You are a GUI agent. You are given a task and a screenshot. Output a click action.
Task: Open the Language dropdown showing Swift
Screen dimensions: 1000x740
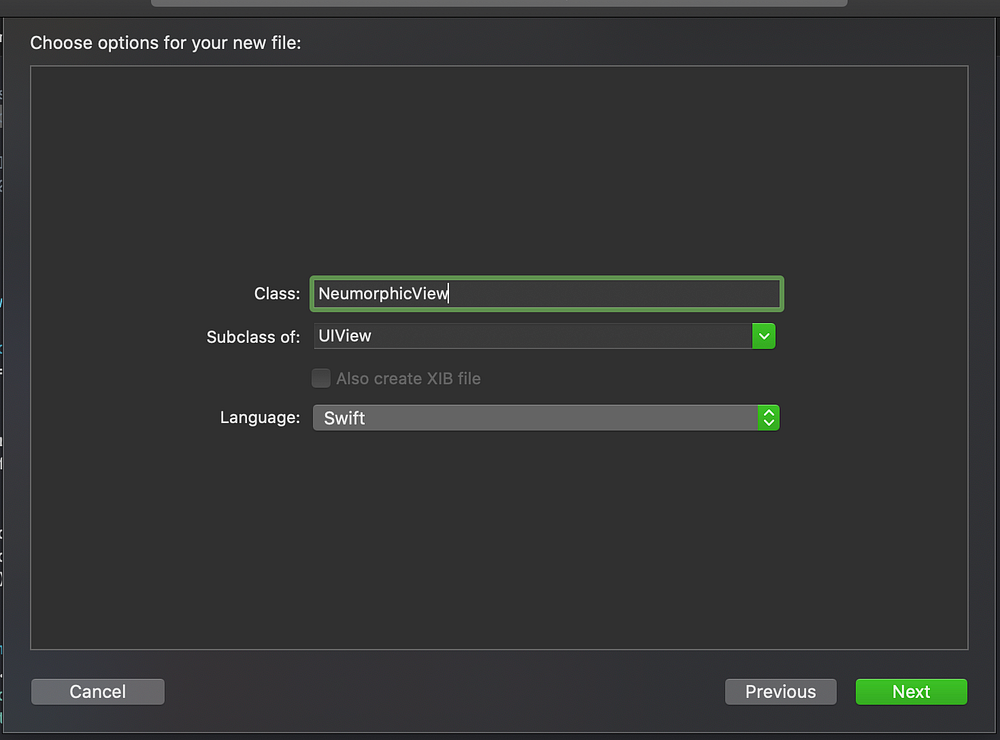coord(545,417)
